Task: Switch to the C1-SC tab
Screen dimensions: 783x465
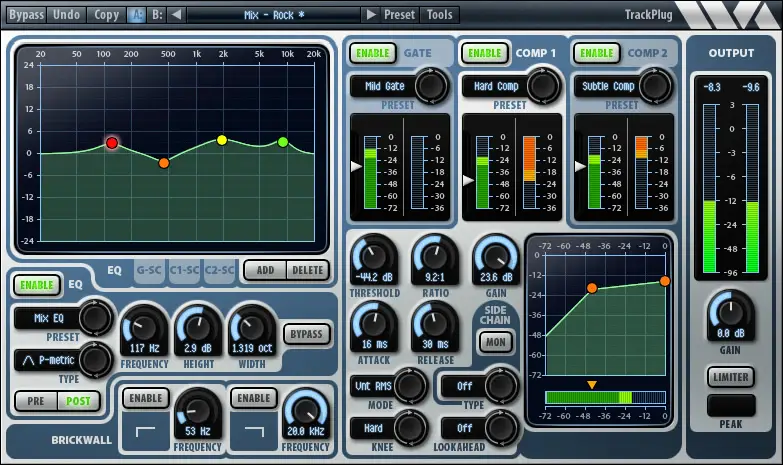Action: (184, 270)
